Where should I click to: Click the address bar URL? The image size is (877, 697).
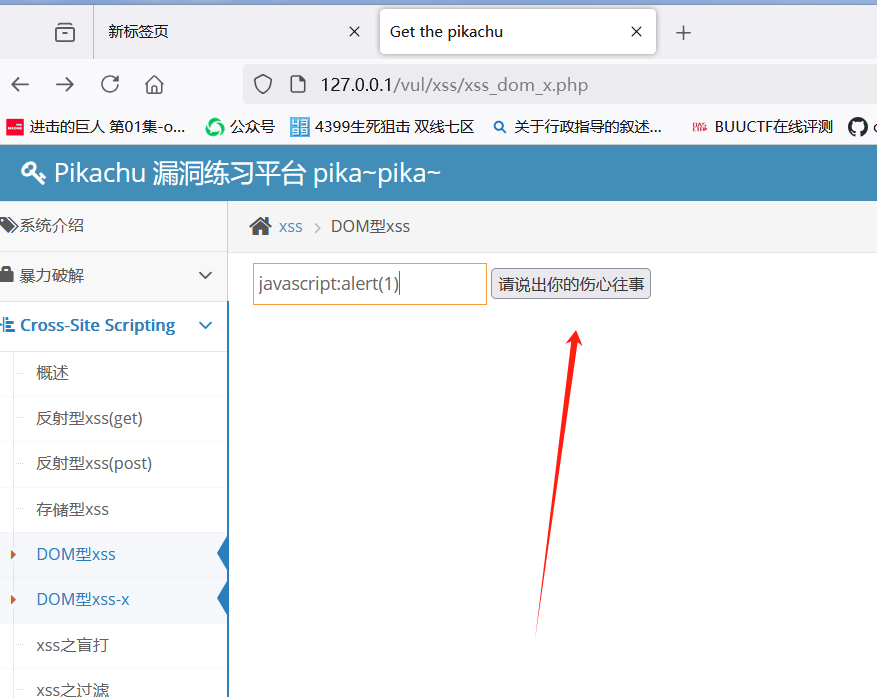(454, 85)
